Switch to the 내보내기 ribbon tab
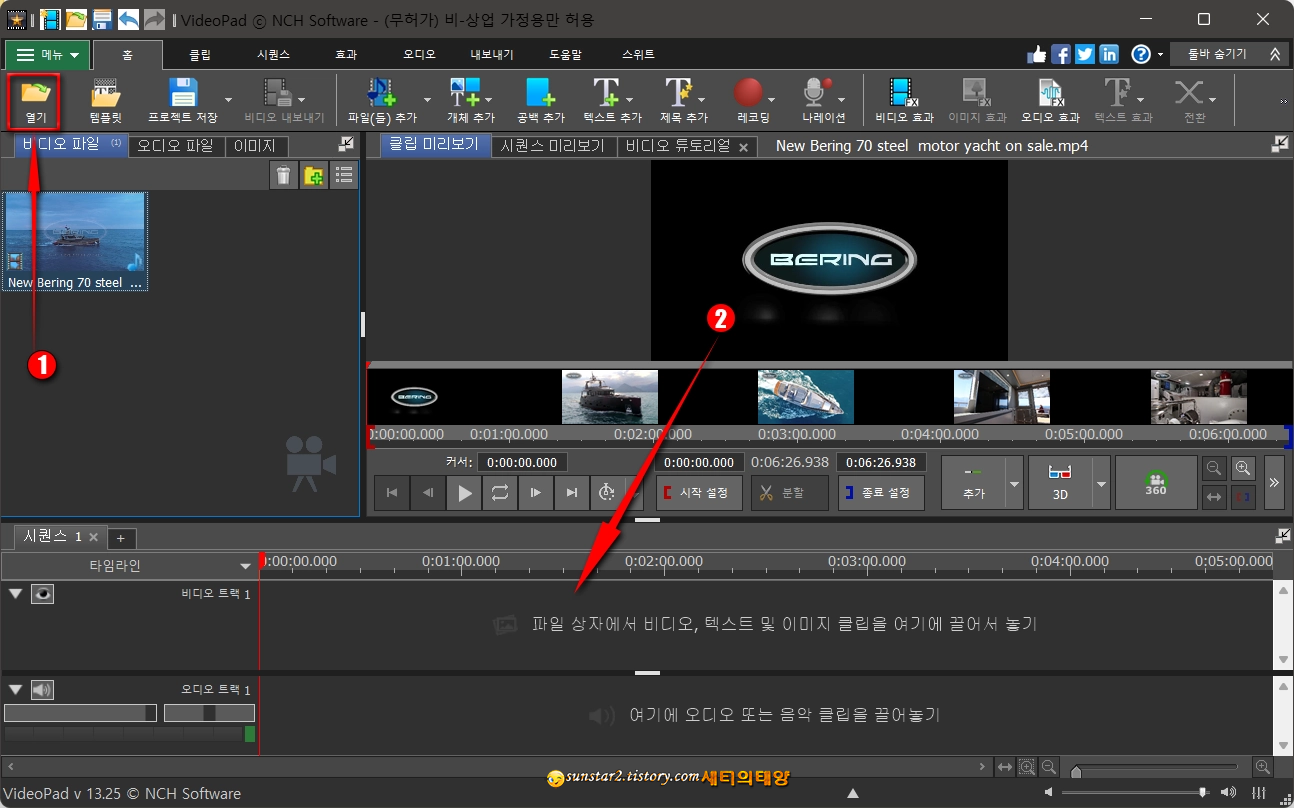This screenshot has width=1294, height=808. point(492,55)
